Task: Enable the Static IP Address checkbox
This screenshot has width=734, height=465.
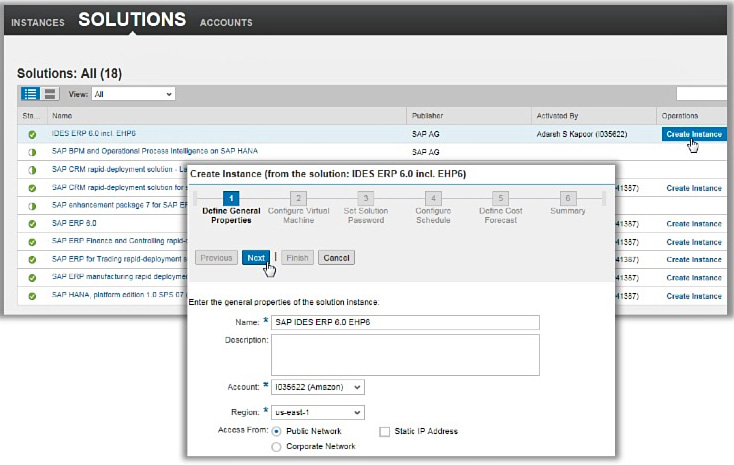Action: point(384,431)
